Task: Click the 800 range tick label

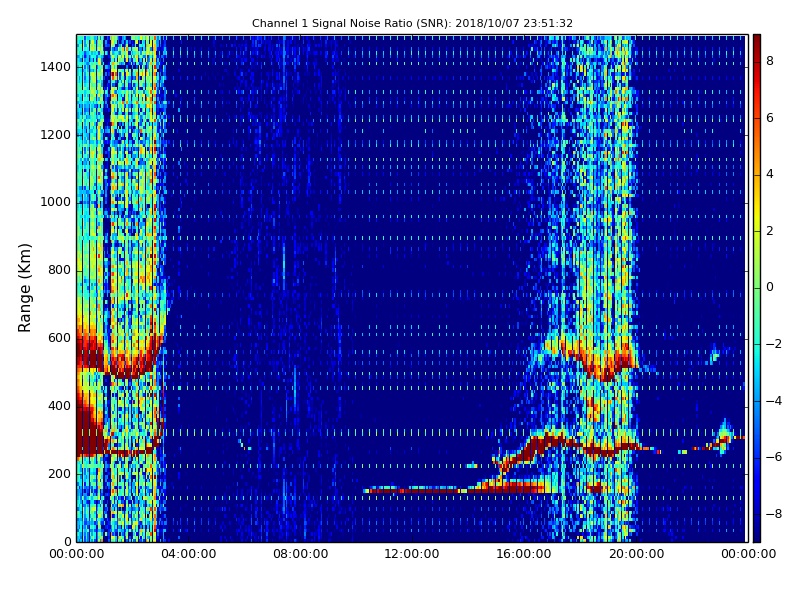Action: pos(59,270)
